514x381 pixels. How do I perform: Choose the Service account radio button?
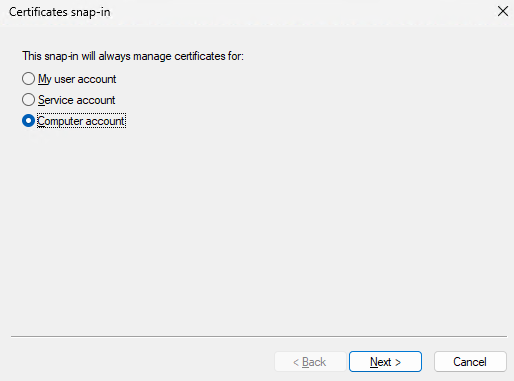28,100
